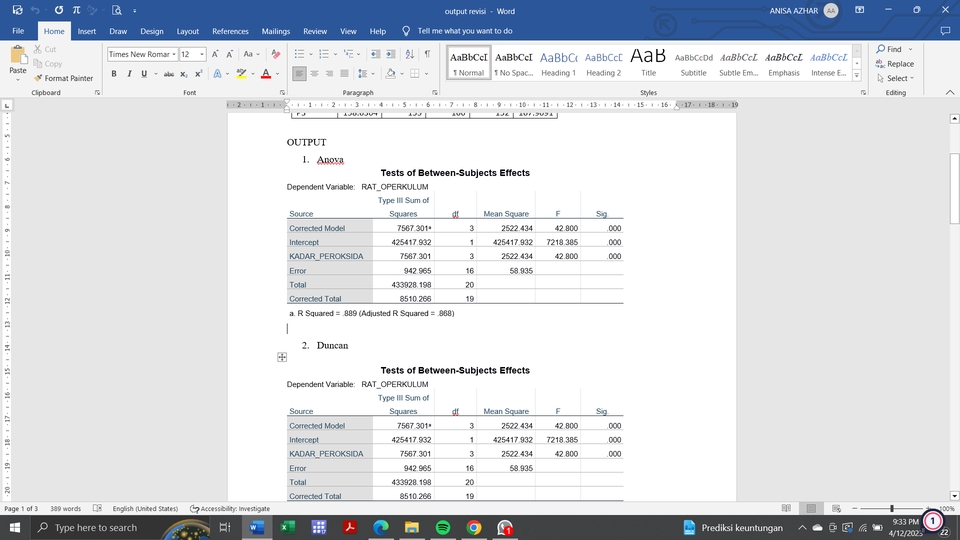Open the Font dialog launcher
This screenshot has height=540, width=960.
point(282,93)
